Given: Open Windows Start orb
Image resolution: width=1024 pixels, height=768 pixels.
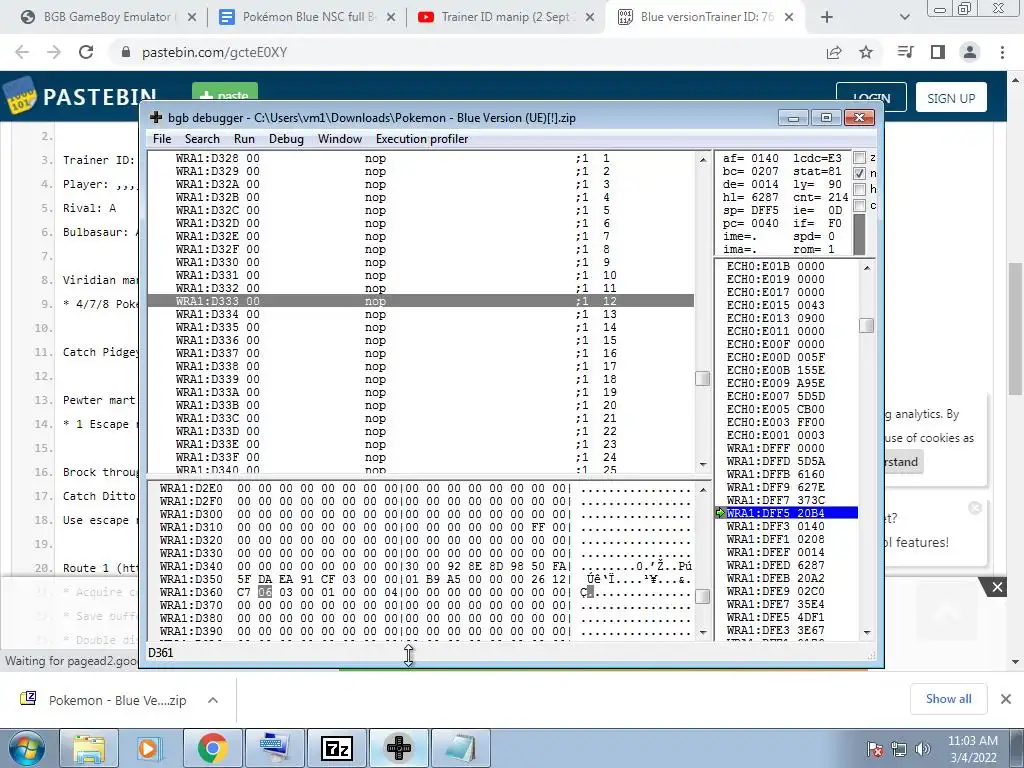Looking at the screenshot, I should (25, 748).
